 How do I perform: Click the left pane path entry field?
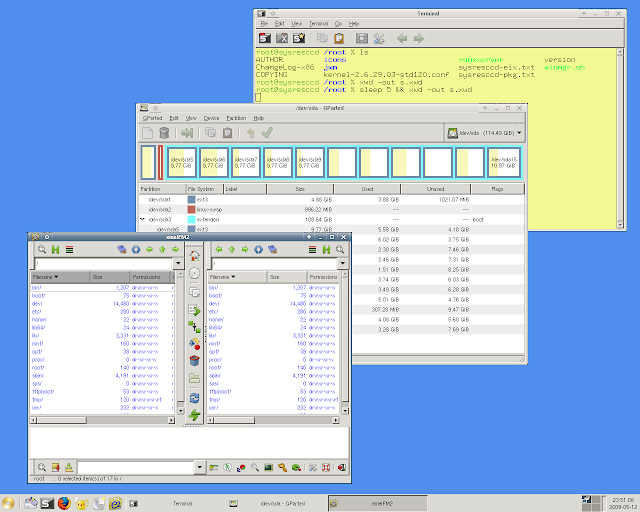tap(104, 264)
